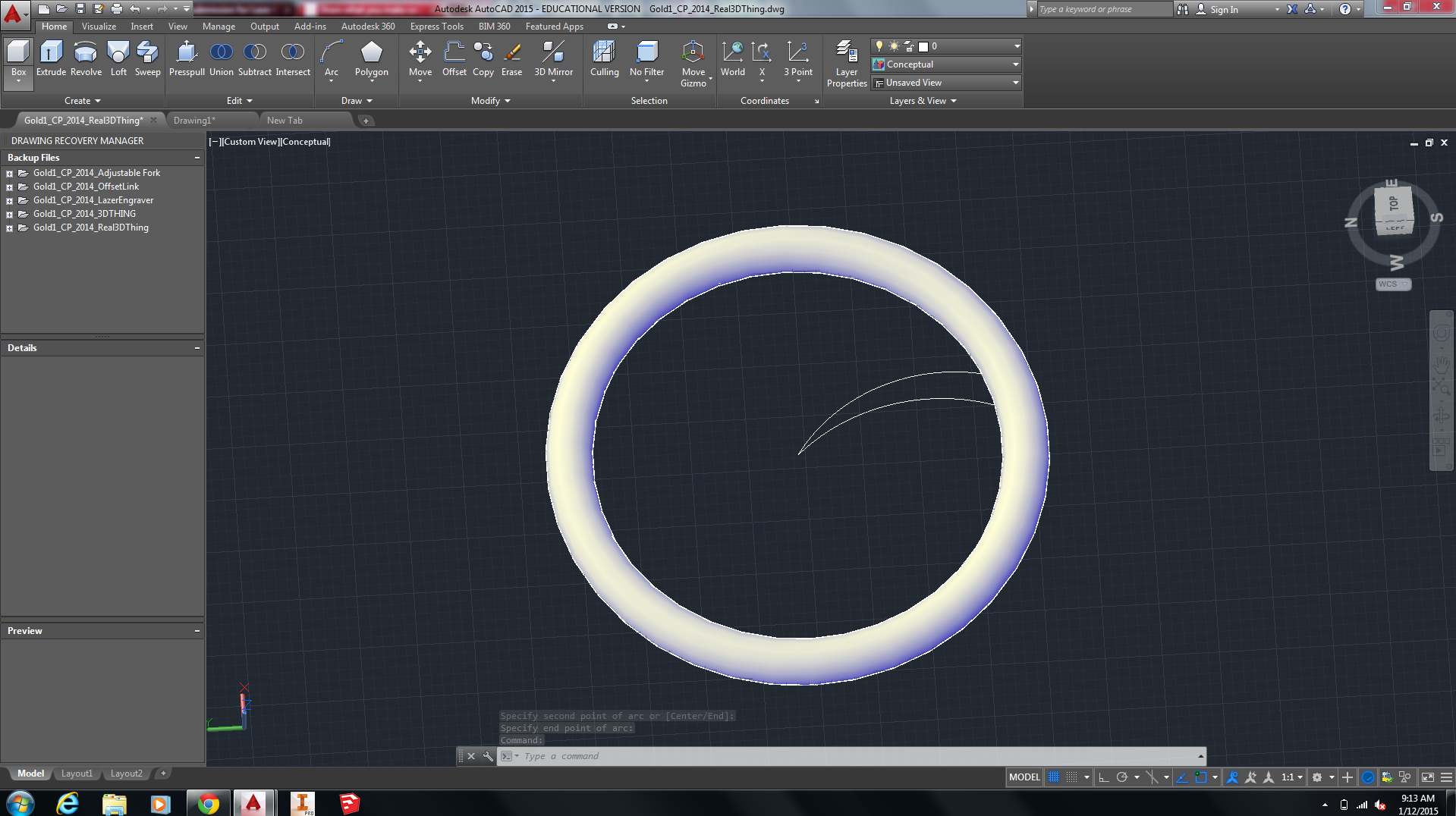
Task: Click layer 0 white color swatch
Action: 923,46
